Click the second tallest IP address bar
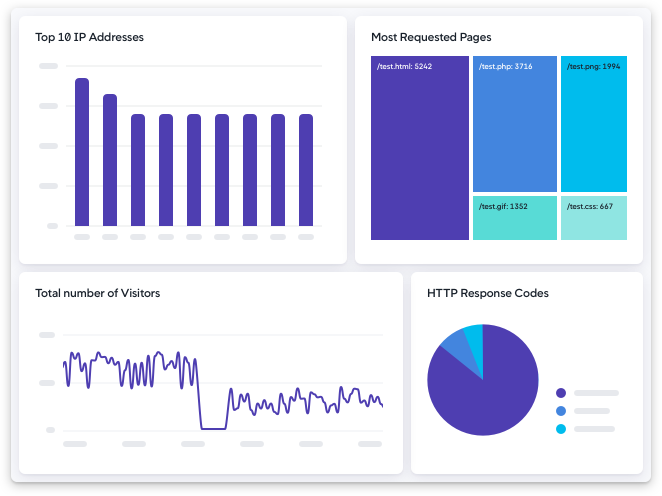The height and width of the screenshot is (496, 662). click(110, 160)
